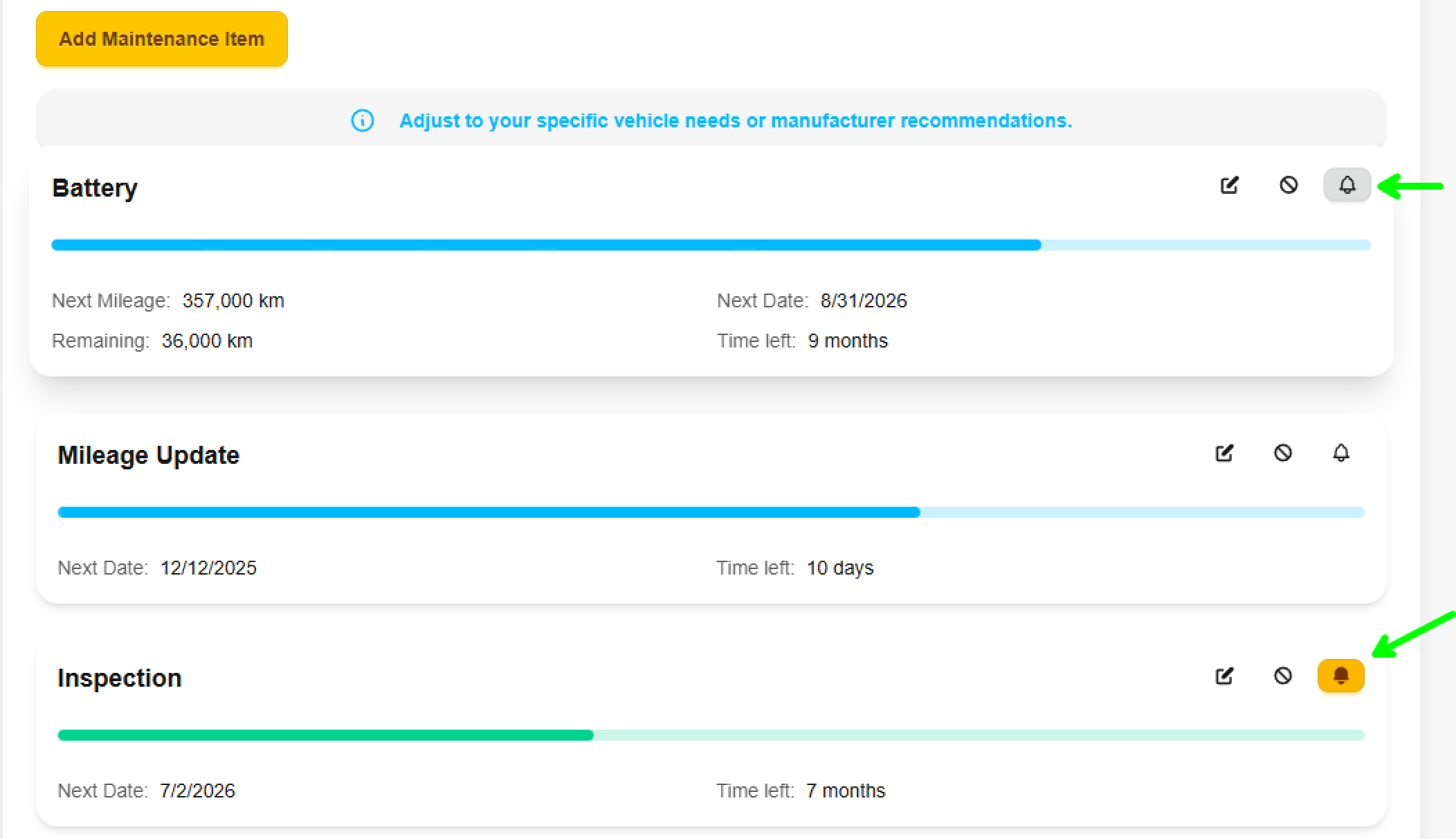Click the Mileage Update progress bar

click(711, 512)
